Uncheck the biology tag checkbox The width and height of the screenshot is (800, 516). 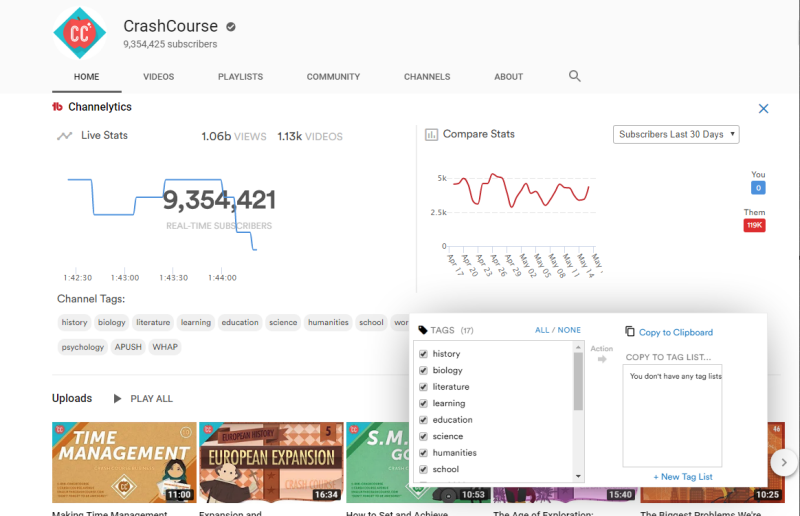coord(423,371)
